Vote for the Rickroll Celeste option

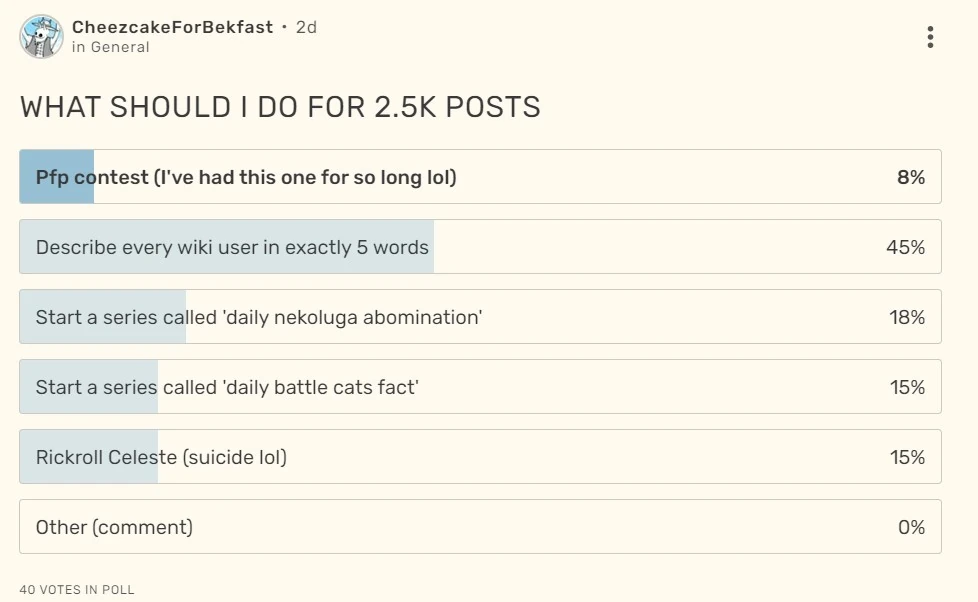click(x=480, y=456)
